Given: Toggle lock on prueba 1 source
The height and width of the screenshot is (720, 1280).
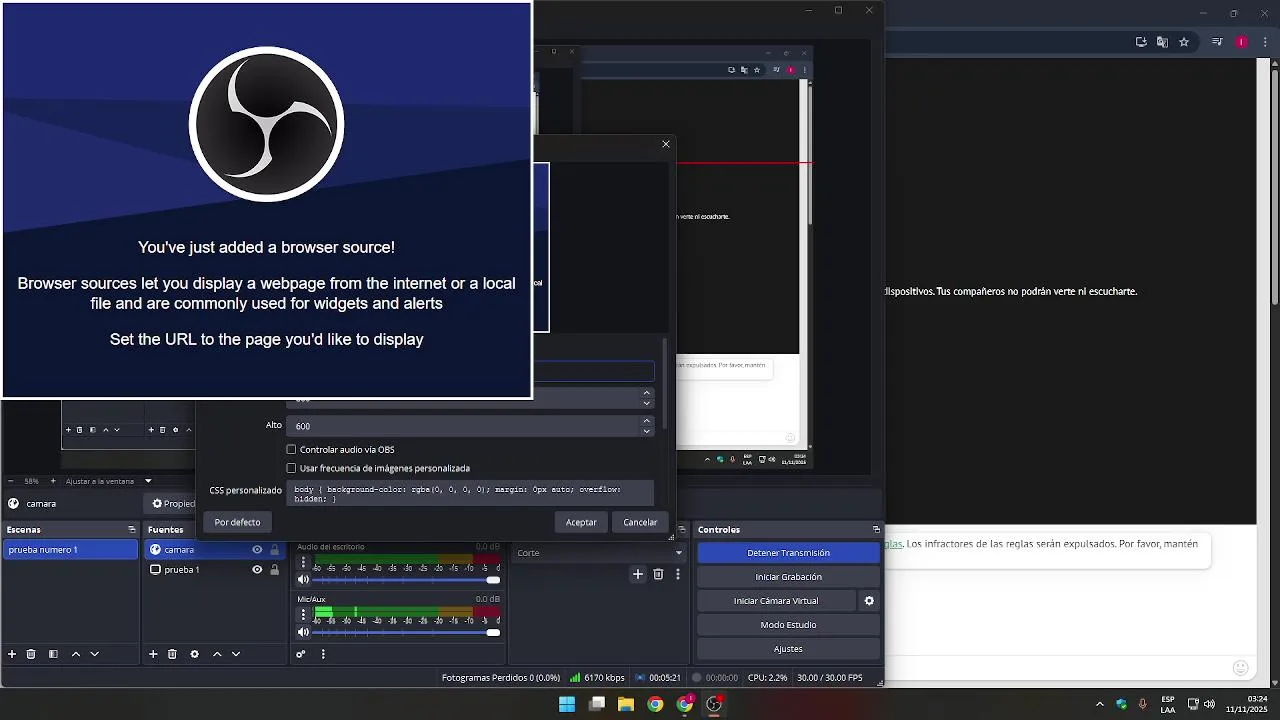Looking at the screenshot, I should 274,570.
